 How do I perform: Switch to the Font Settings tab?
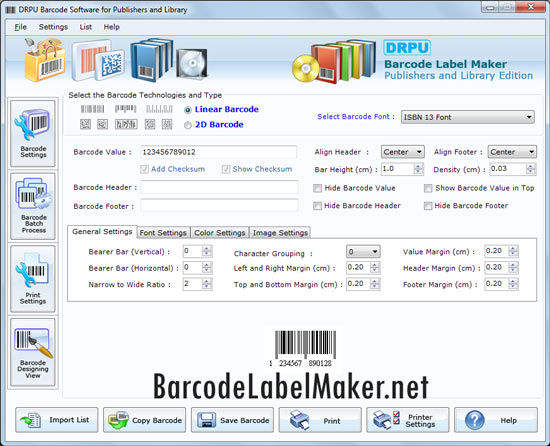pyautogui.click(x=163, y=233)
